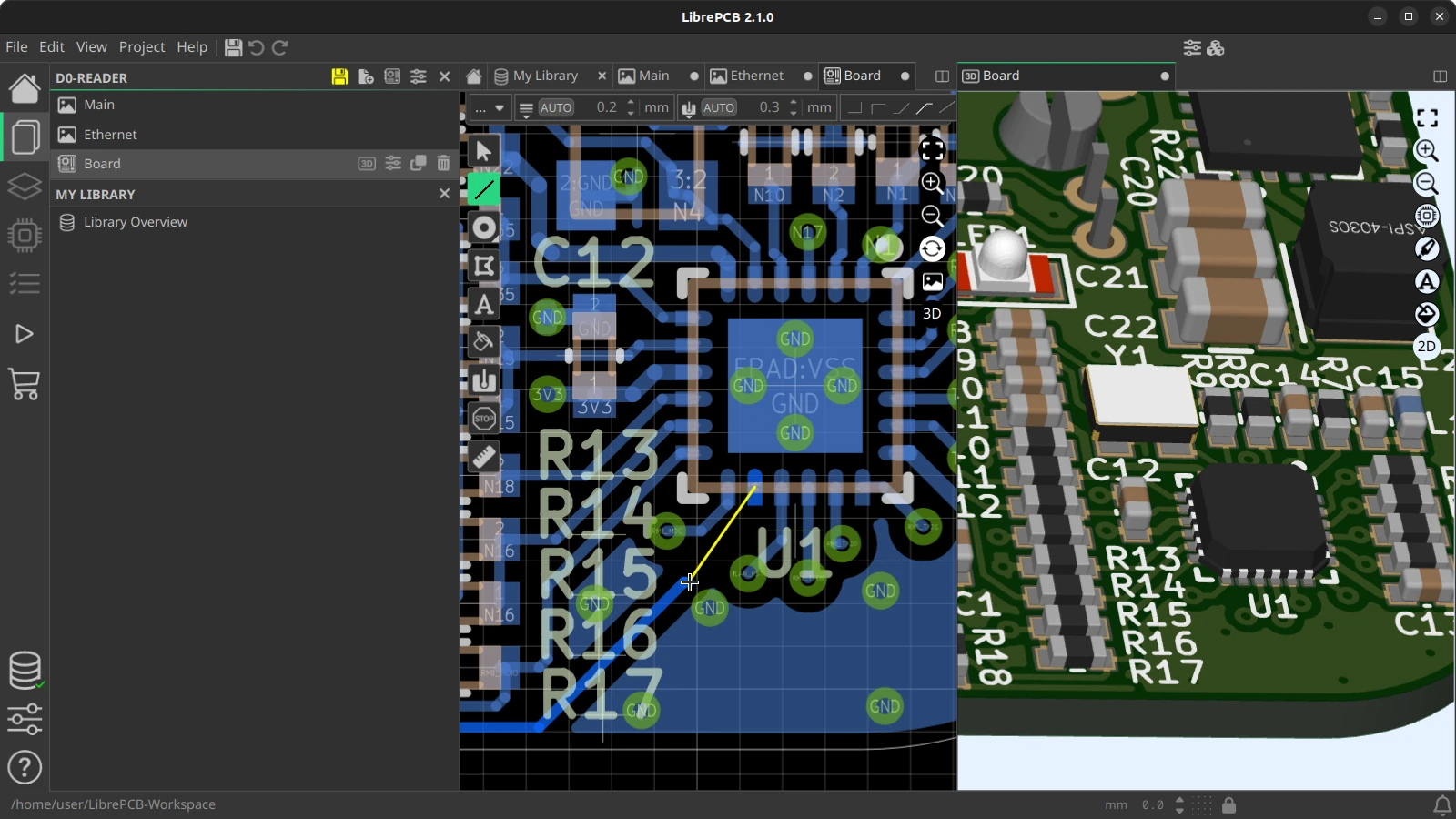Choose the Draw Polygon tool
The width and height of the screenshot is (1456, 819).
click(484, 266)
